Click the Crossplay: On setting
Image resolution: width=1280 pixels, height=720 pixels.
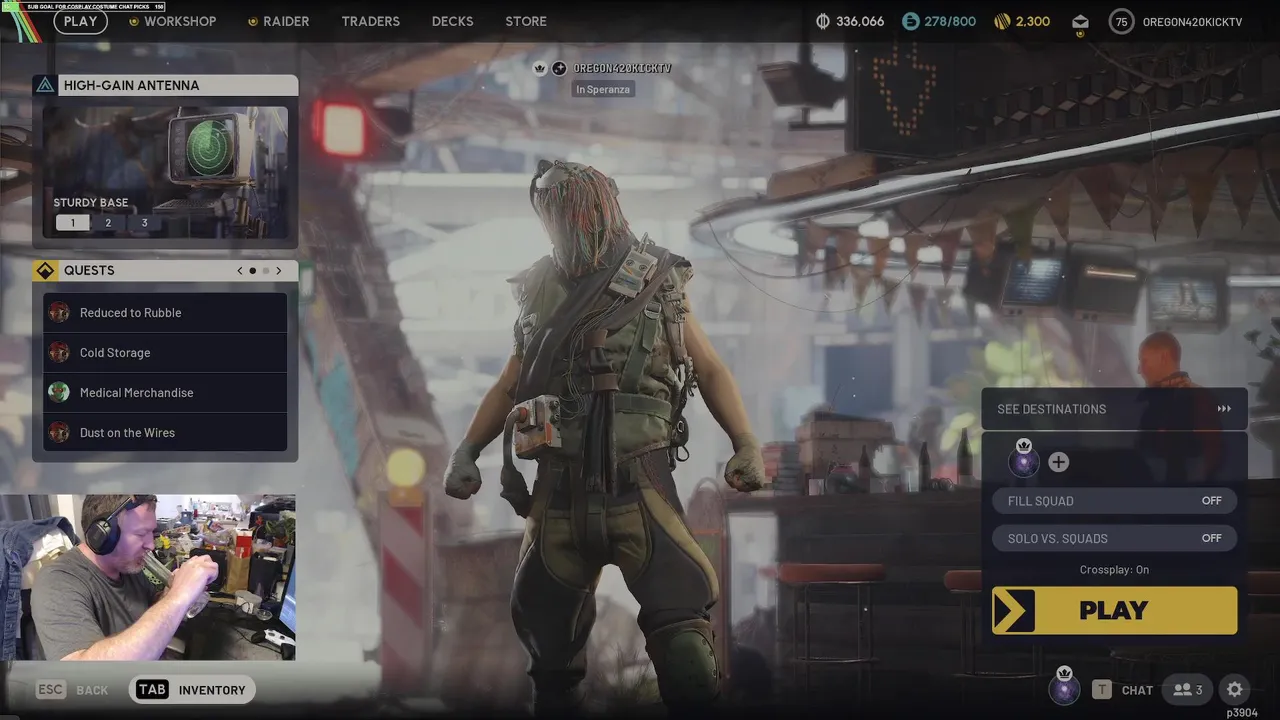[1114, 570]
